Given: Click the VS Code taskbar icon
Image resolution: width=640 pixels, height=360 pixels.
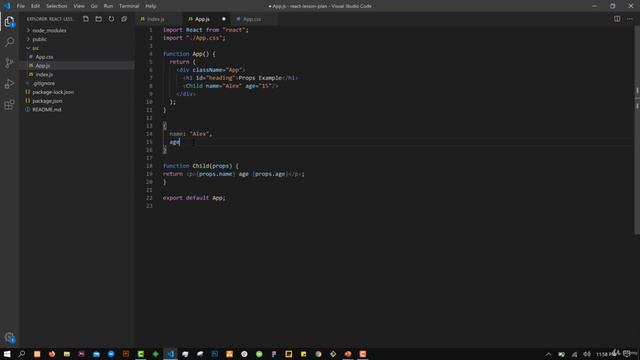Looking at the screenshot, I should (x=171, y=354).
